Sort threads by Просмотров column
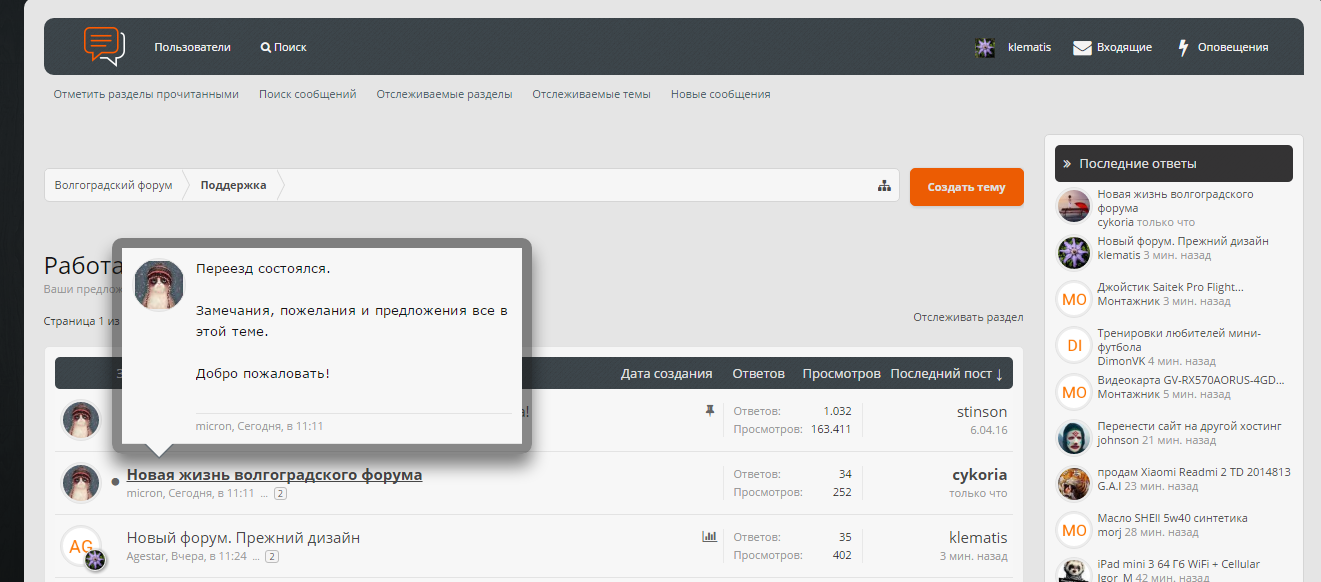Viewport: 1321px width, 582px height. coord(841,374)
